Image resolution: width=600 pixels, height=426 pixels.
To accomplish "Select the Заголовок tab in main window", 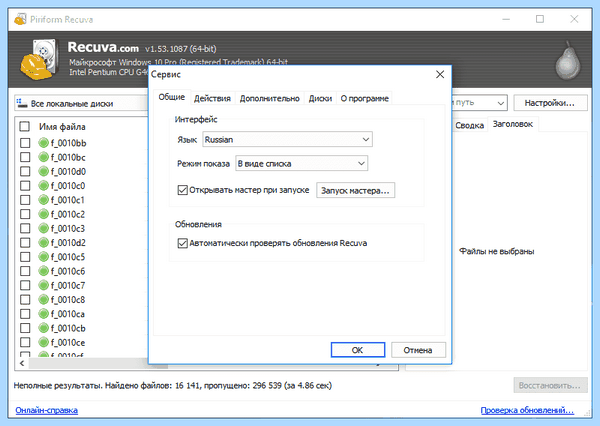I will (x=513, y=124).
